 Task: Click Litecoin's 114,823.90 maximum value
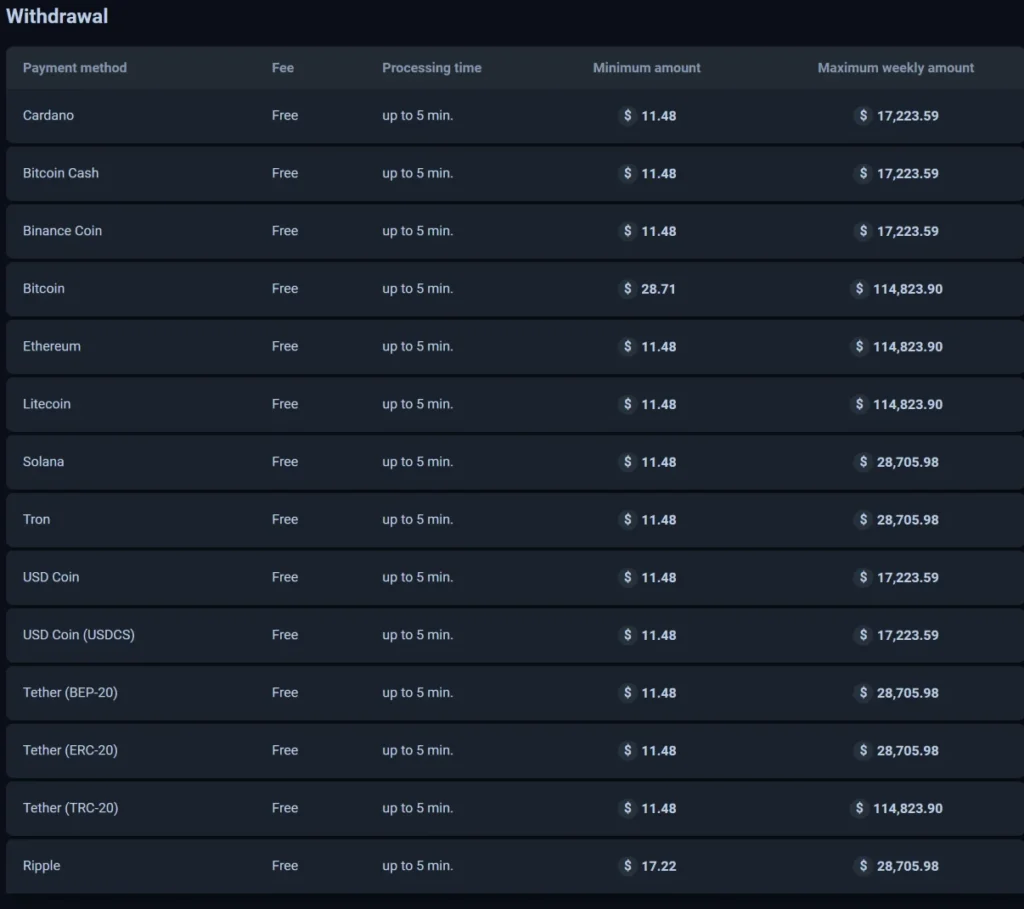(908, 404)
